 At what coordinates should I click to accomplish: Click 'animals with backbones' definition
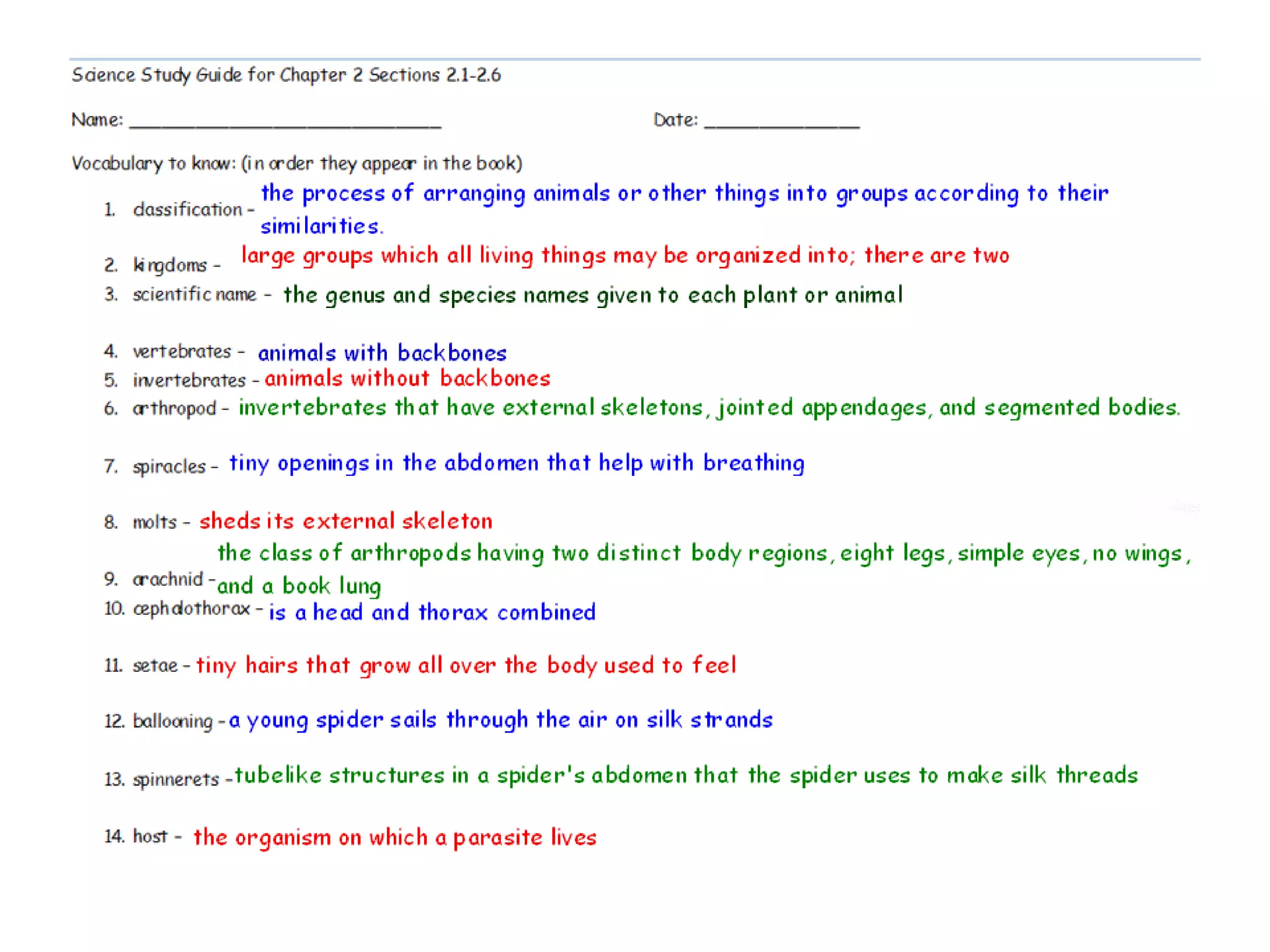382,353
